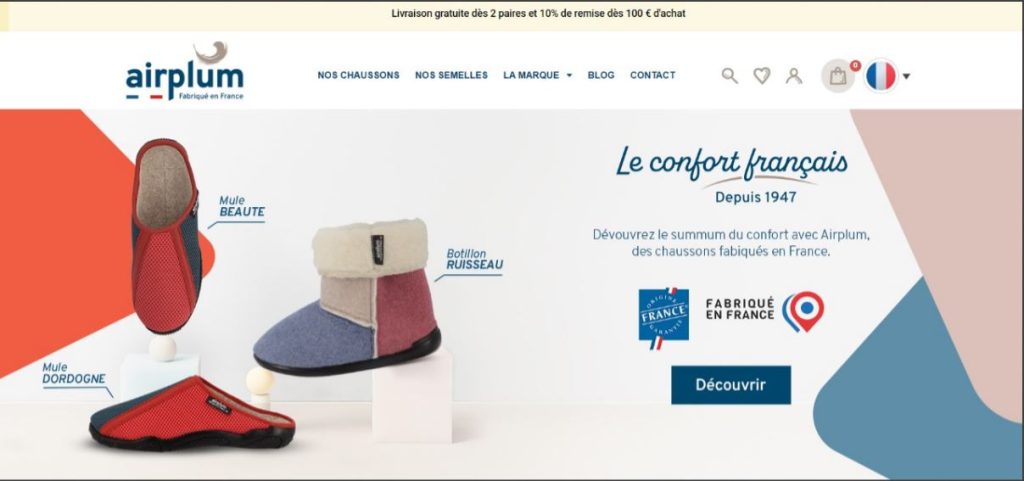Expand the language selector arrow
This screenshot has height=481, width=1024.
906,76
